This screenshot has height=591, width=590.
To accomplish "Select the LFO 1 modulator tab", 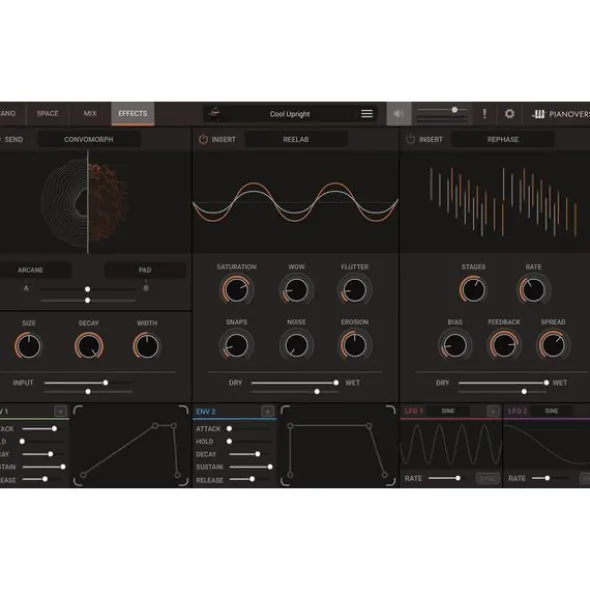I will tap(414, 411).
